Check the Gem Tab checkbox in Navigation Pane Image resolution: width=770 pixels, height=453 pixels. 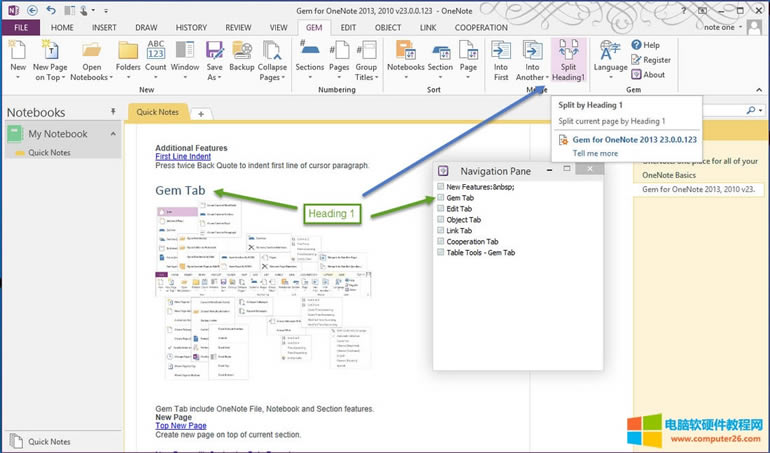coord(441,198)
